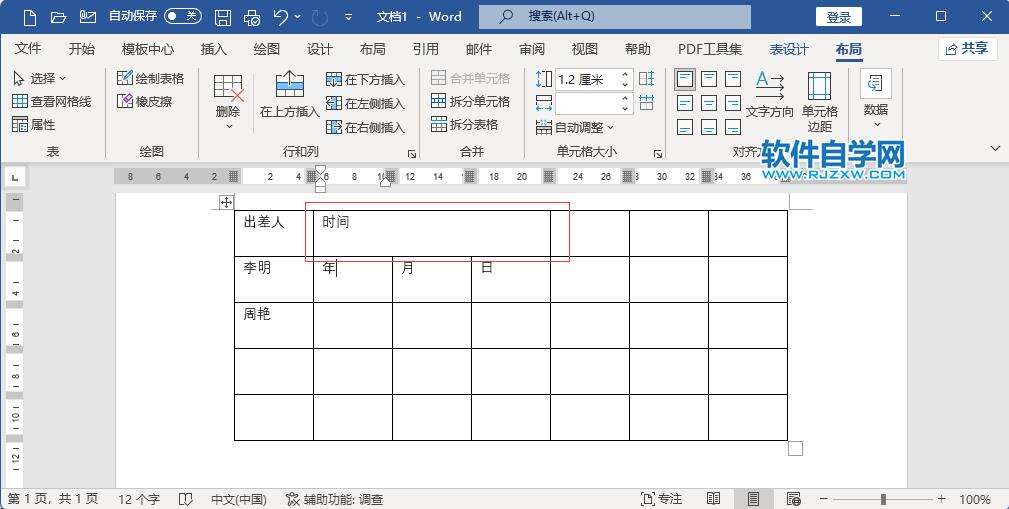Select align bottom right
Viewport: 1009px width, 509px height.
(x=733, y=127)
